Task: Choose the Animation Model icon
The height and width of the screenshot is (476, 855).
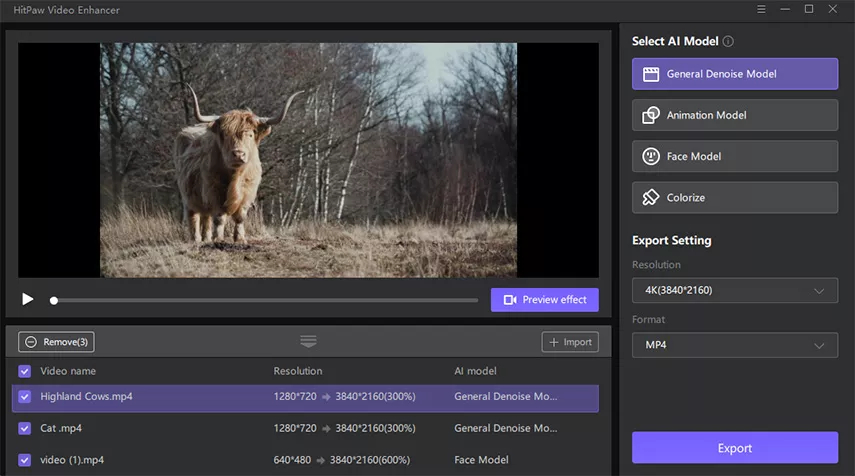Action: pyautogui.click(x=650, y=115)
